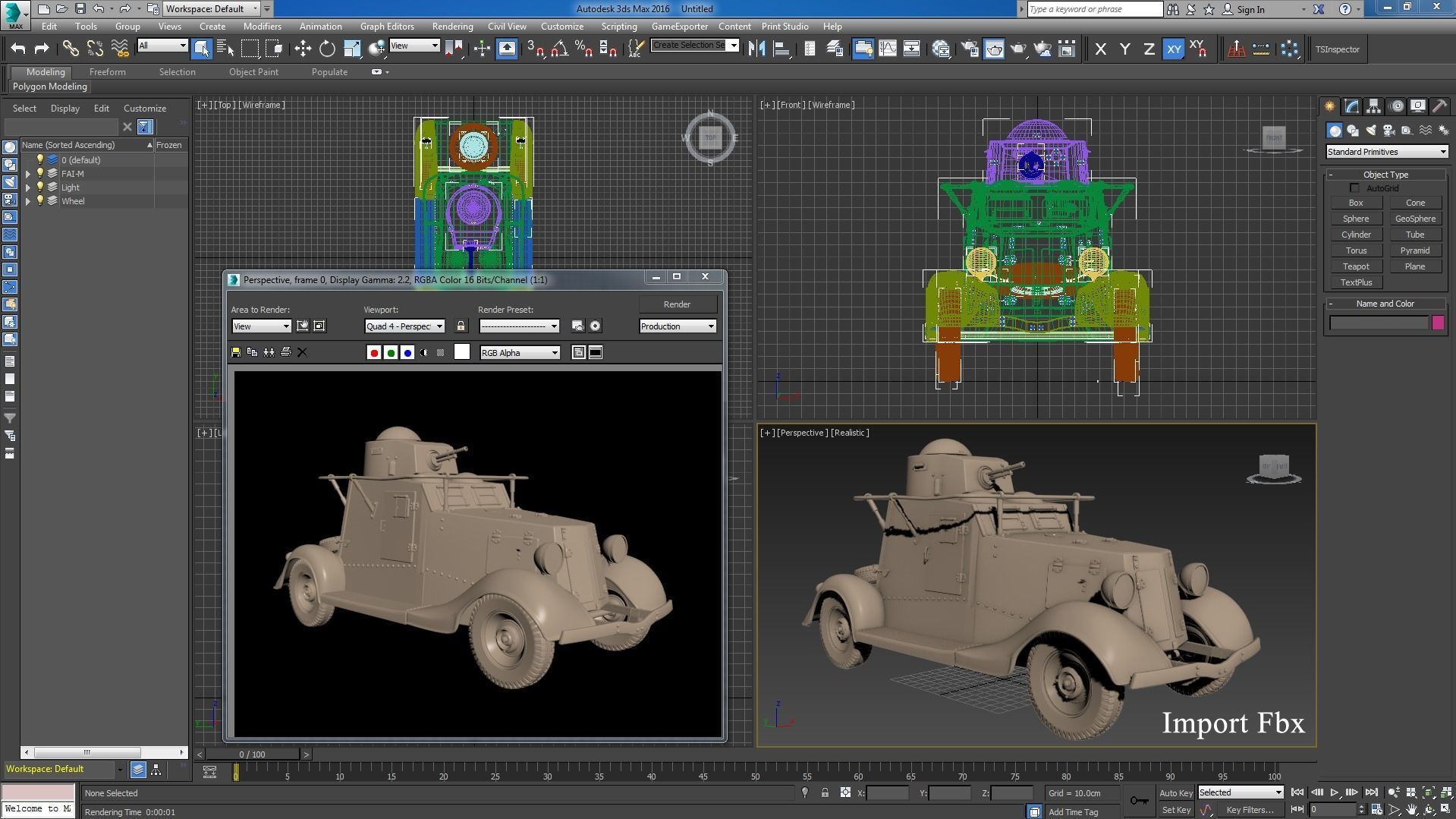Click the Rendered Frame Window icon

click(994, 49)
